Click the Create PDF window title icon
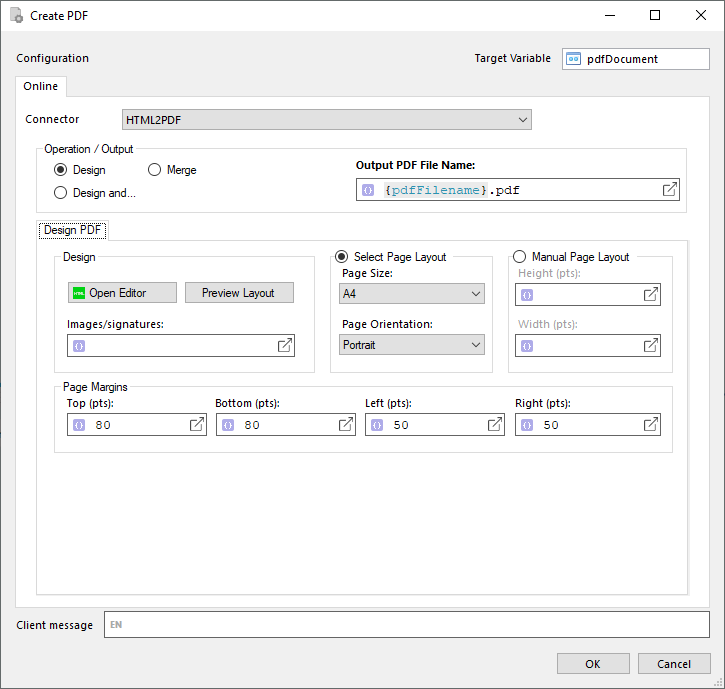The width and height of the screenshot is (725, 689). point(17,15)
